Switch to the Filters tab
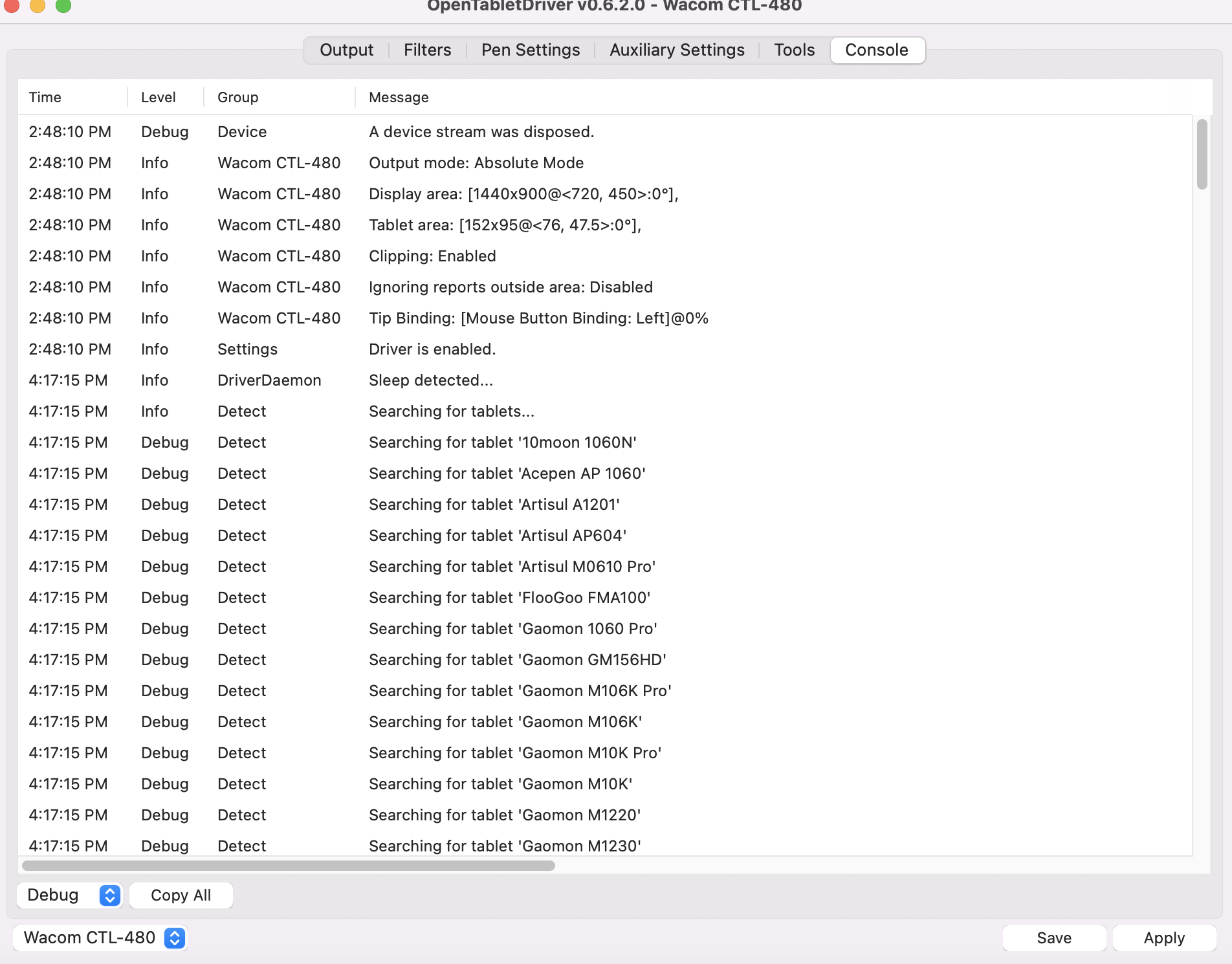The image size is (1232, 964). pos(427,50)
